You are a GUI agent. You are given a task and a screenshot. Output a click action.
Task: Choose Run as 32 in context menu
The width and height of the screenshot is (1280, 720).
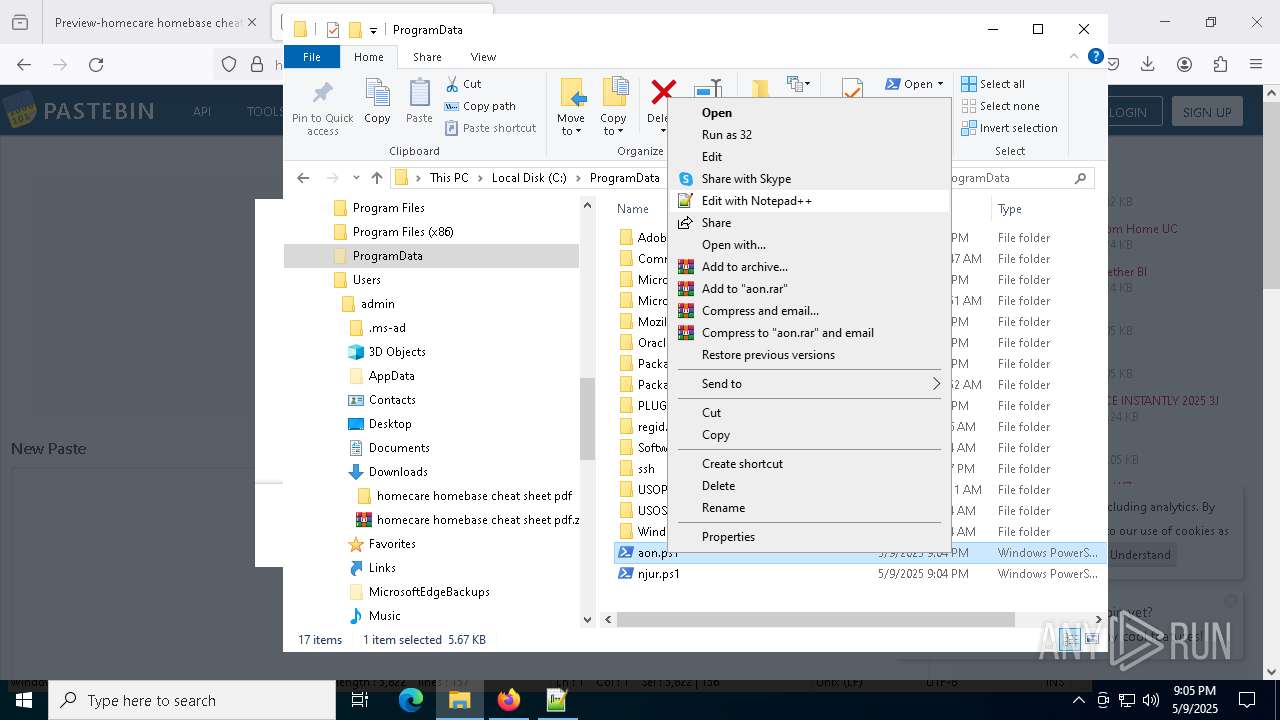[808, 135]
